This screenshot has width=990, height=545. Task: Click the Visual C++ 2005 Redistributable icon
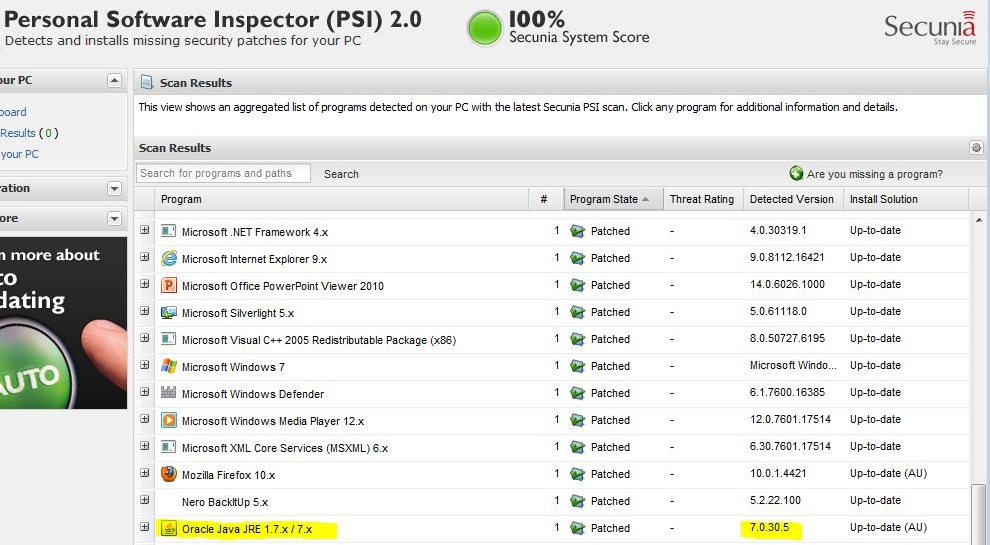coord(169,339)
